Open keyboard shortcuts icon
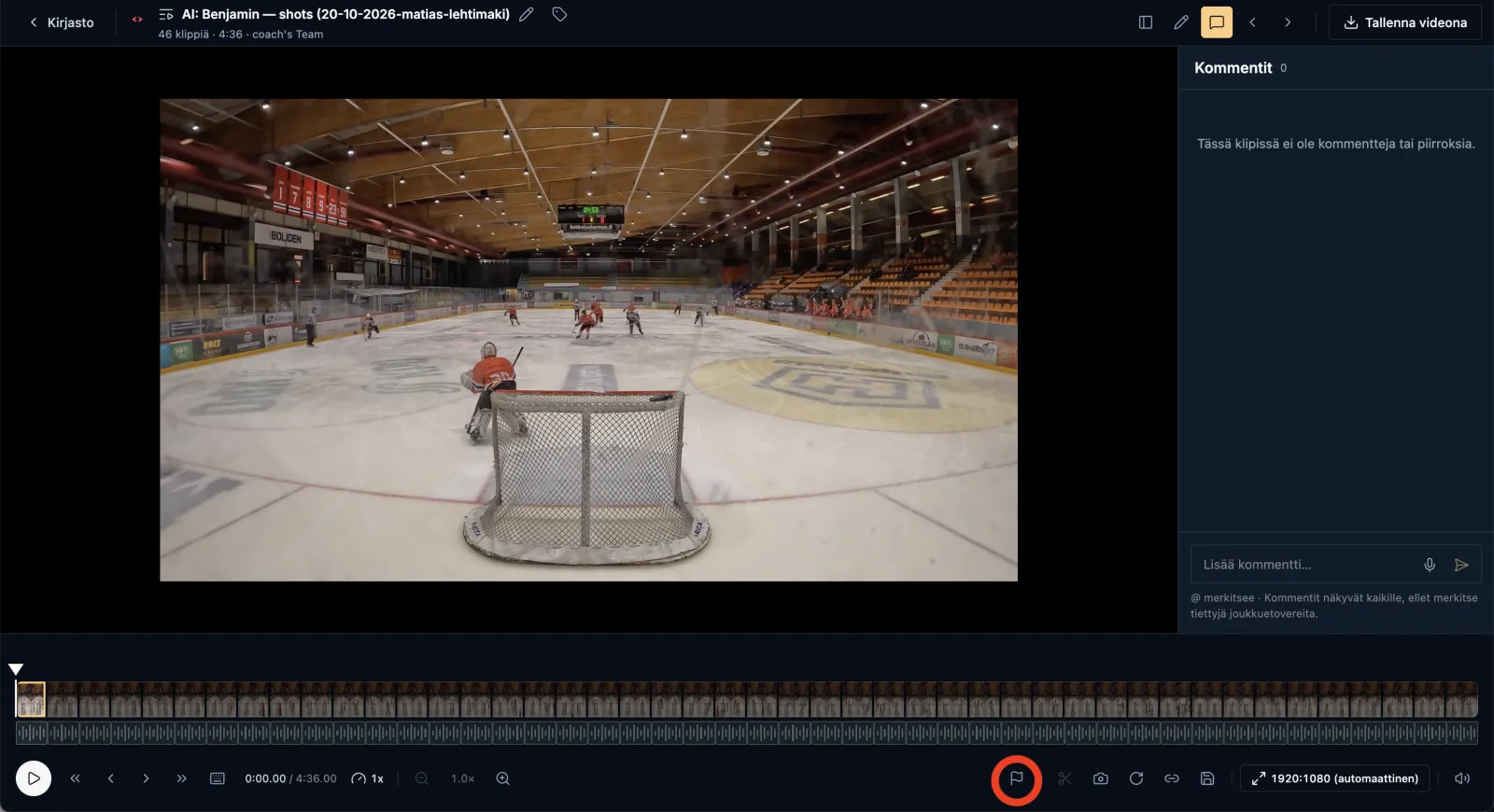 click(218, 778)
